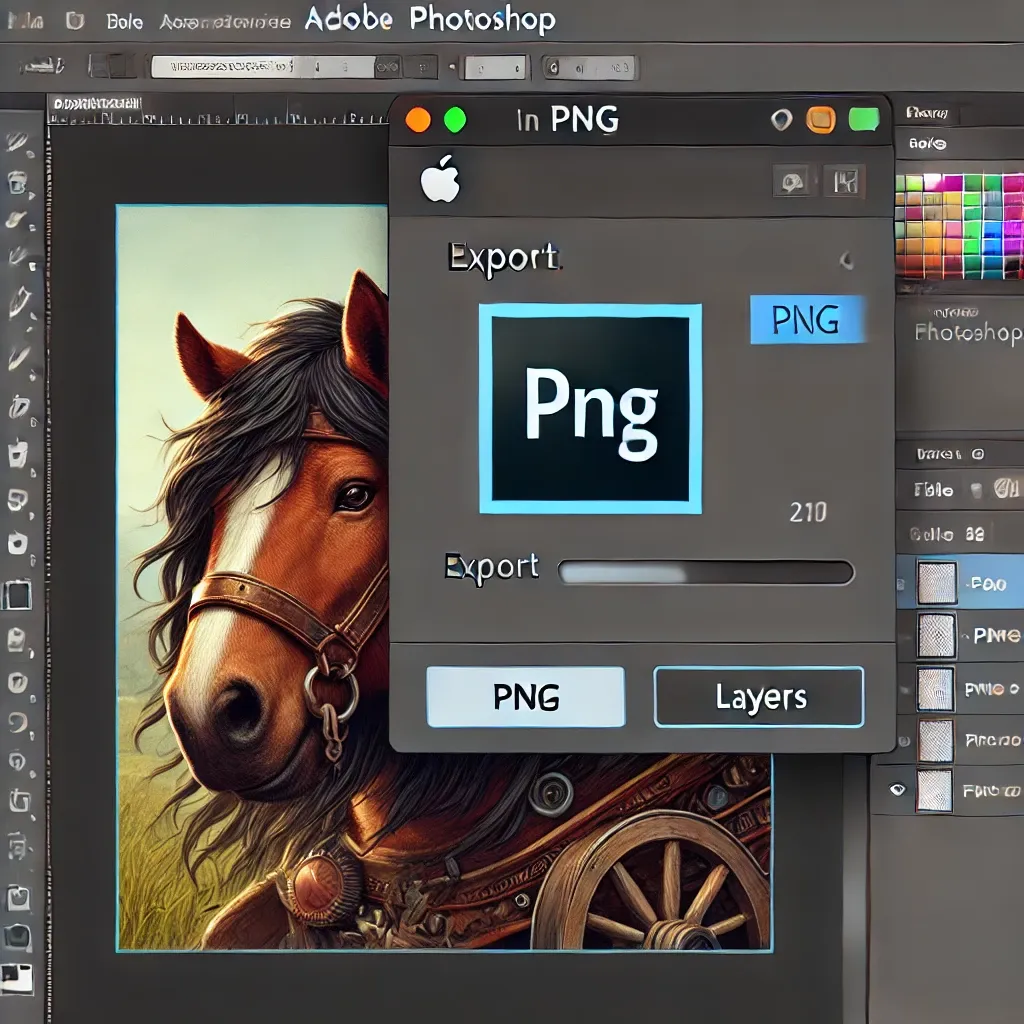Image resolution: width=1024 pixels, height=1024 pixels.
Task: Click the 82 value in the Gollo row
Action: tap(975, 534)
